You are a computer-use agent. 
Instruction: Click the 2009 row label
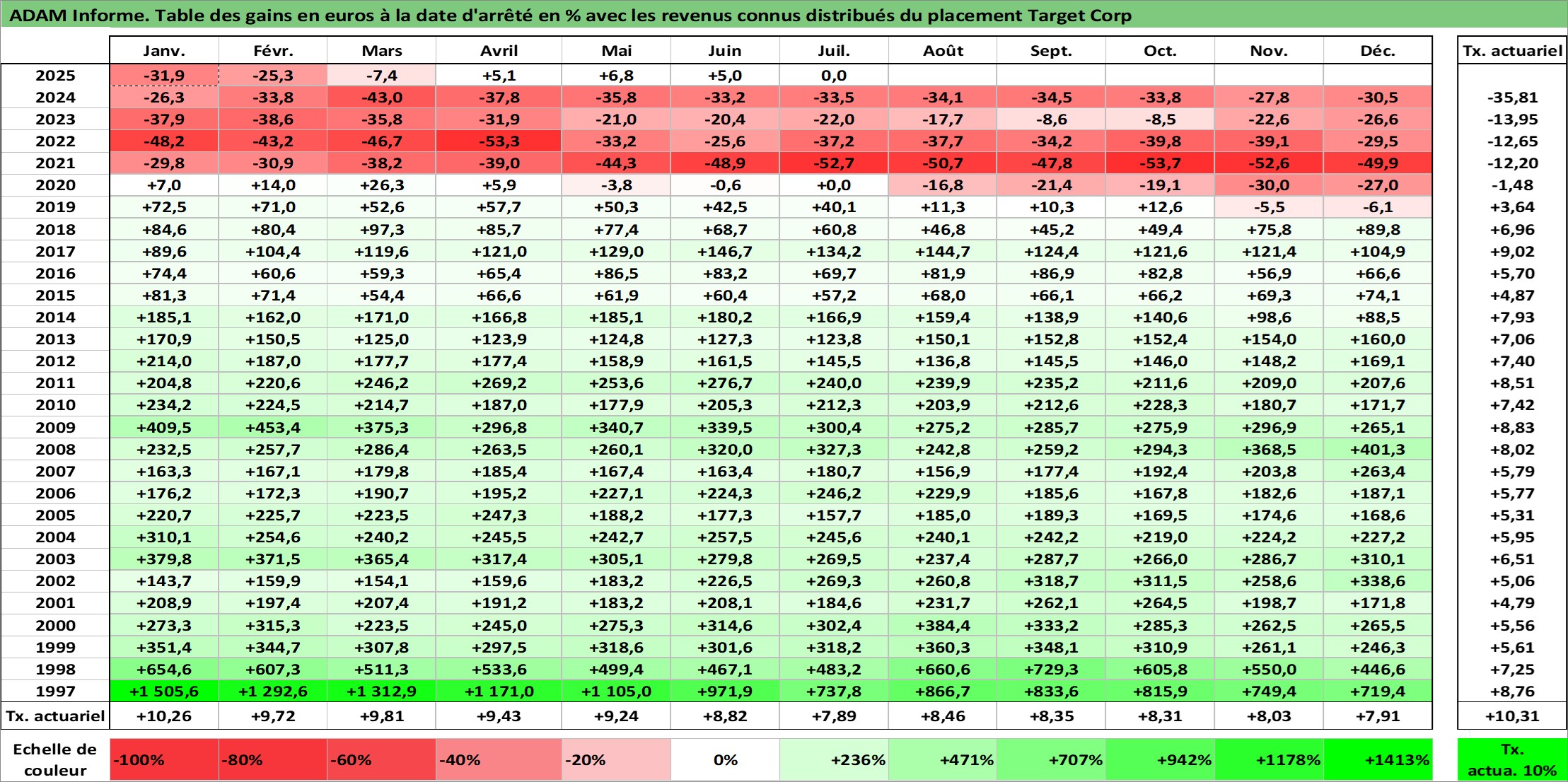pos(55,427)
